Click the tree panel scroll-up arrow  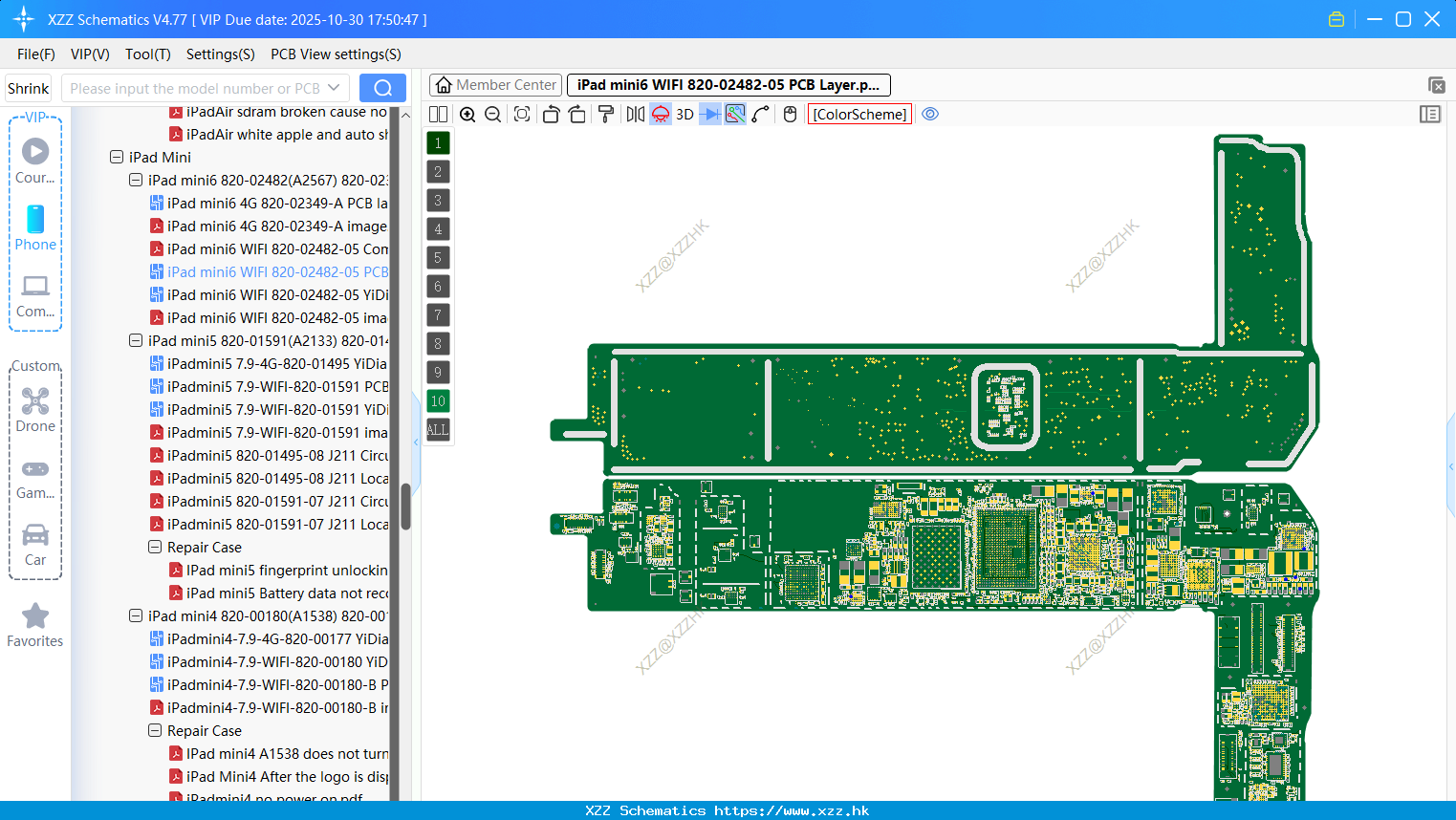405,115
